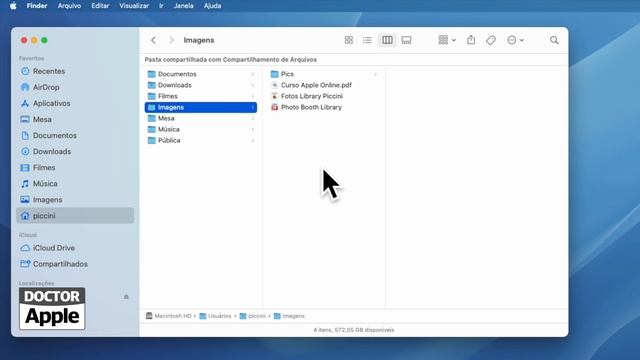Open Filmes in the sidebar
The image size is (640, 360).
[75, 167]
